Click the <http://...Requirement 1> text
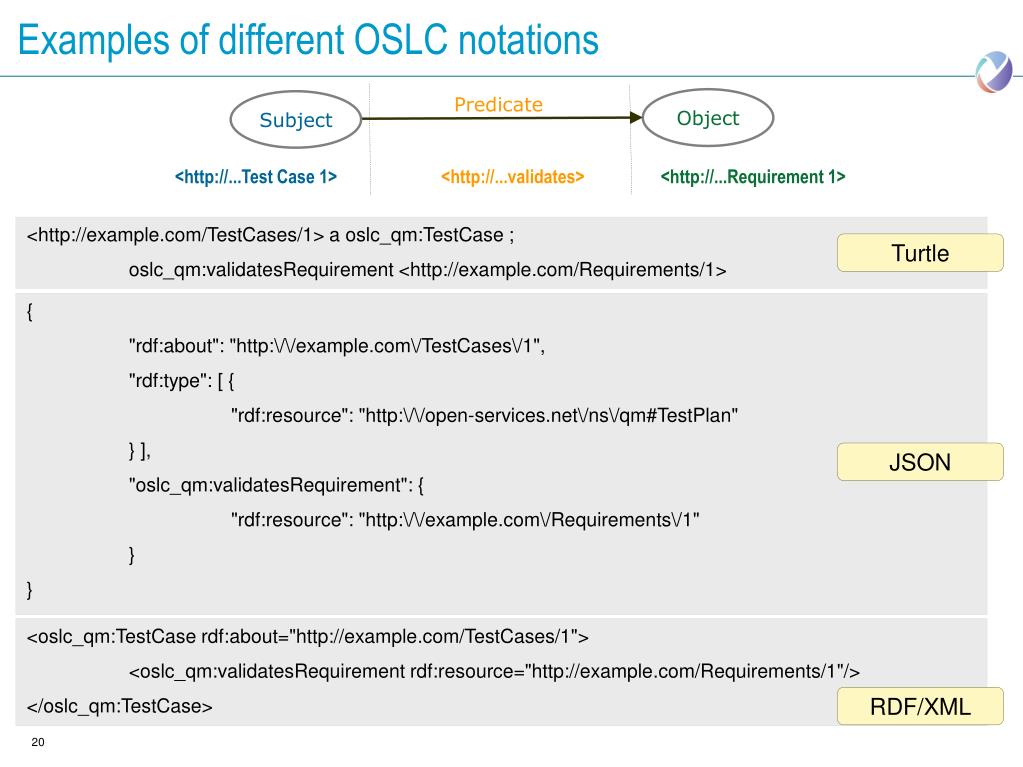 pyautogui.click(x=753, y=177)
